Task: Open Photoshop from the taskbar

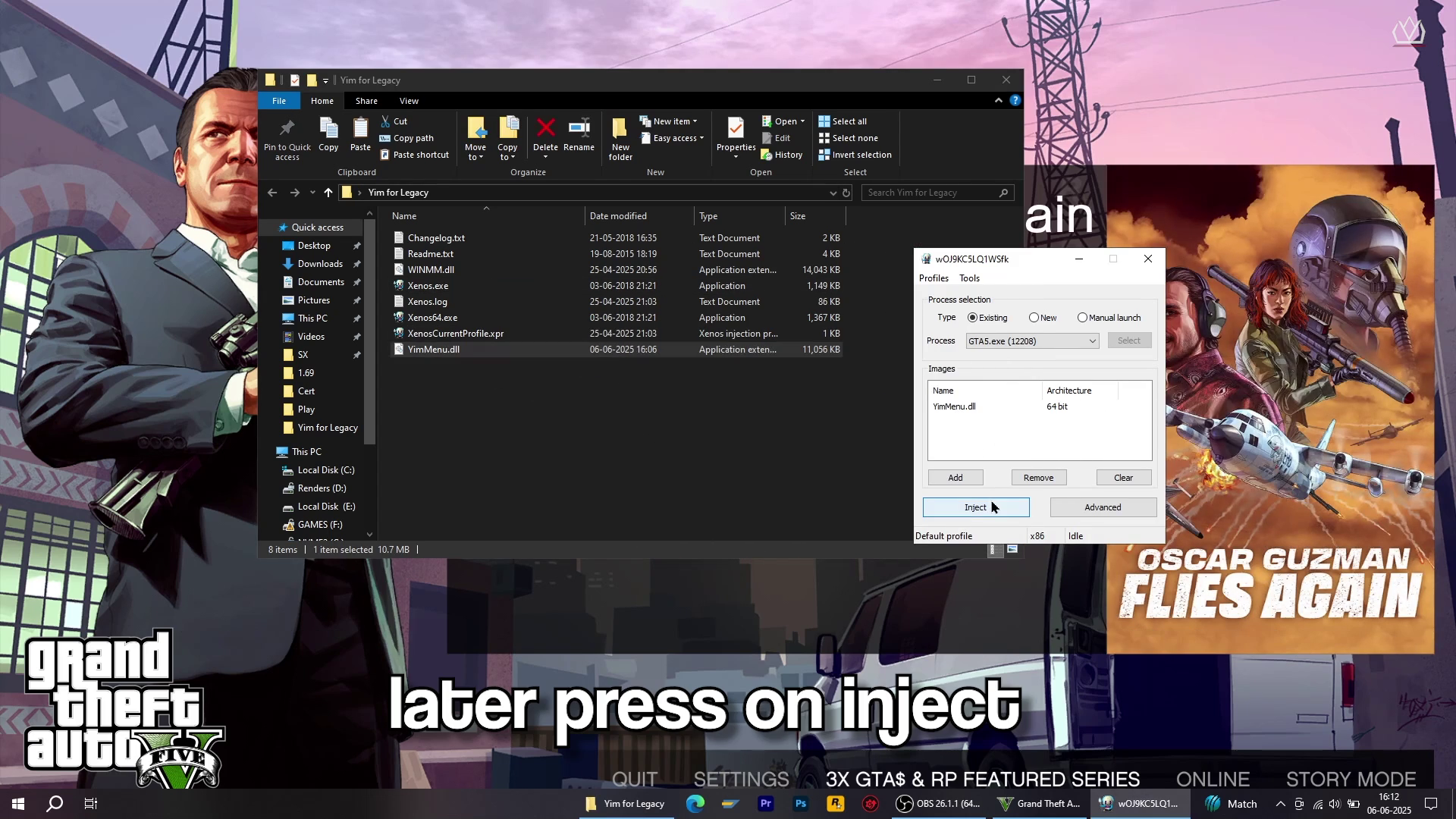Action: pyautogui.click(x=801, y=804)
